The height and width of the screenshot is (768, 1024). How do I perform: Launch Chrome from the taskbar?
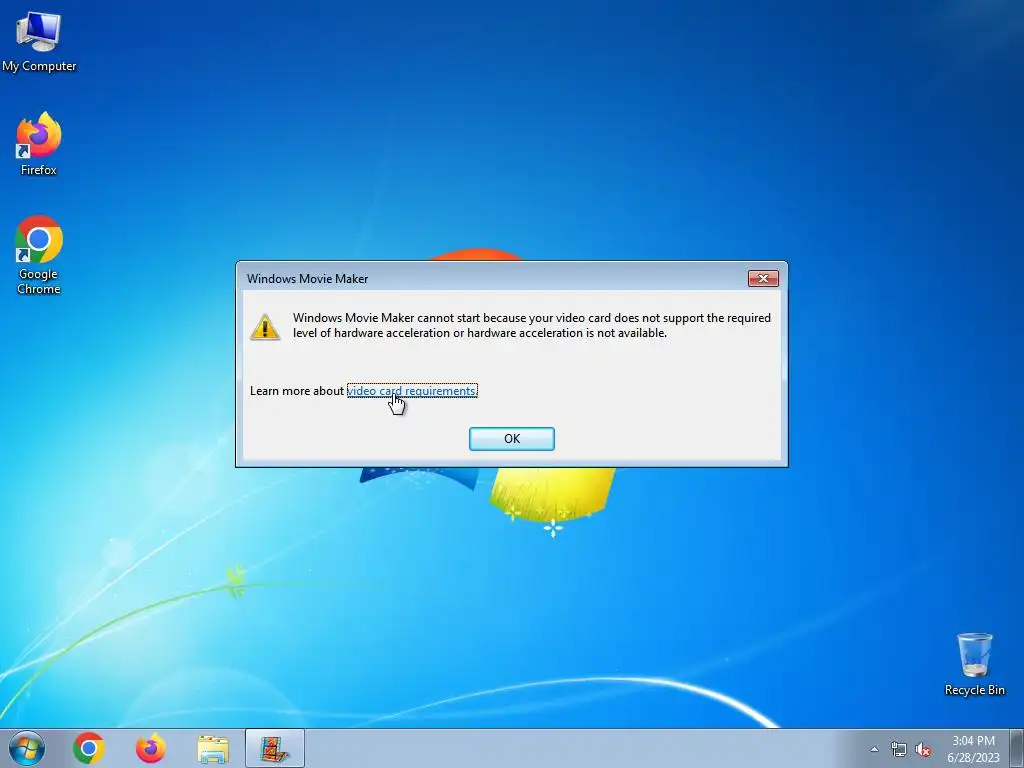[89, 748]
